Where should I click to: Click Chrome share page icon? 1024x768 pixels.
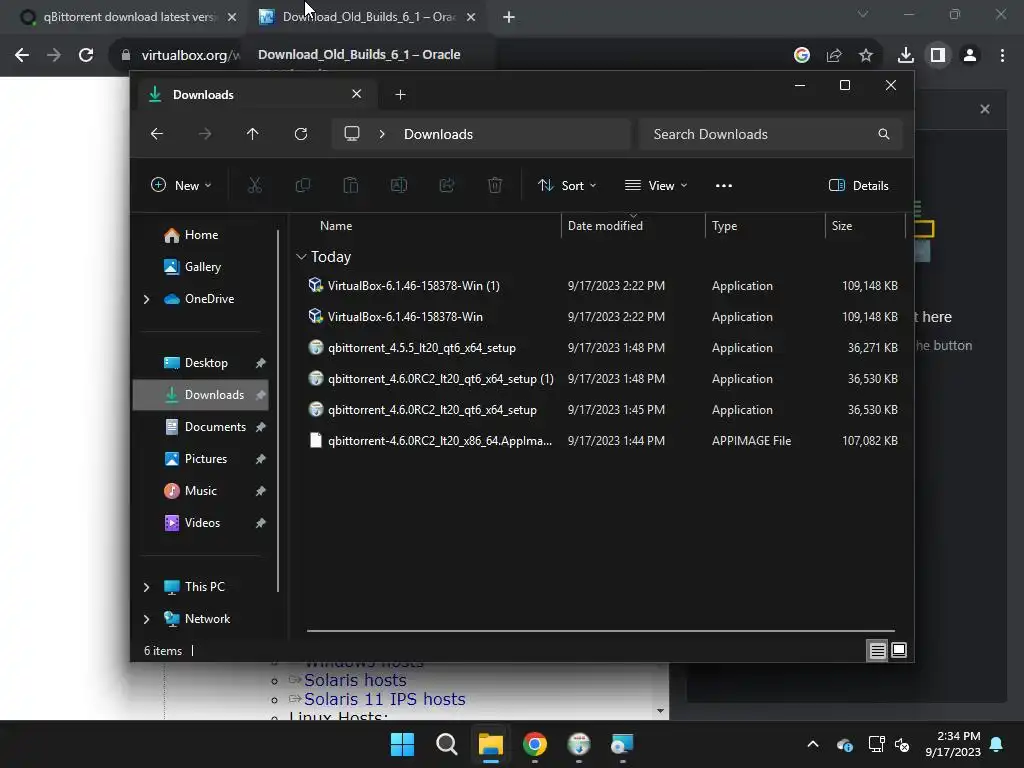tap(834, 55)
